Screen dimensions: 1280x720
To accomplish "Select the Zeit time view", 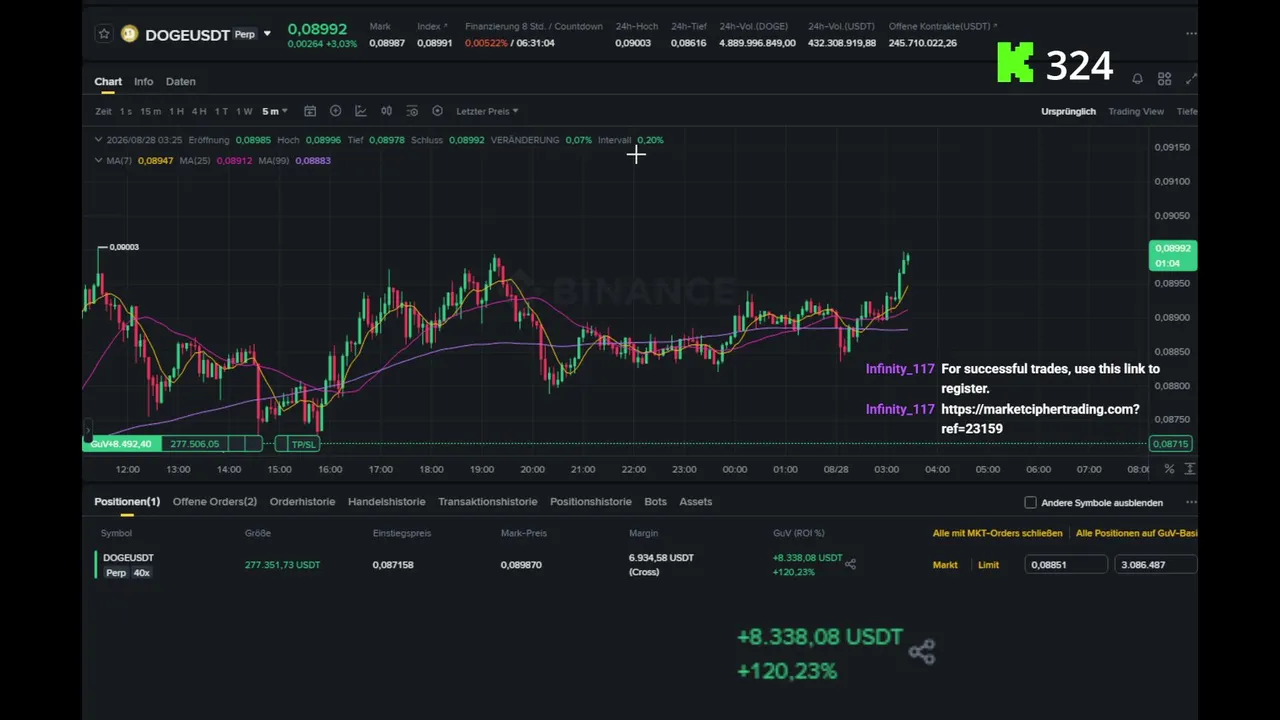I will [x=104, y=111].
